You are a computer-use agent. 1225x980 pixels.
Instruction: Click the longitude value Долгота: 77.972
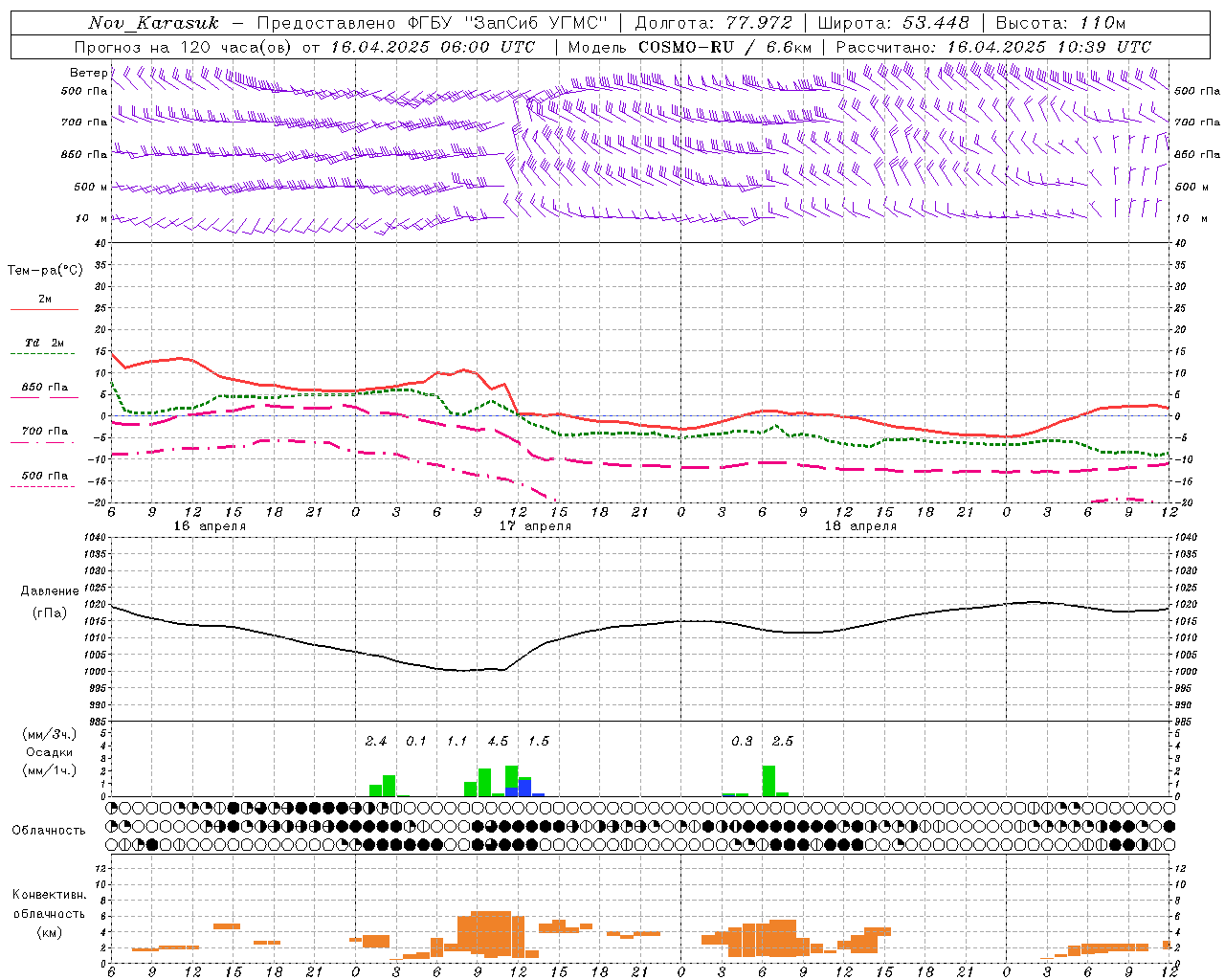(x=714, y=23)
